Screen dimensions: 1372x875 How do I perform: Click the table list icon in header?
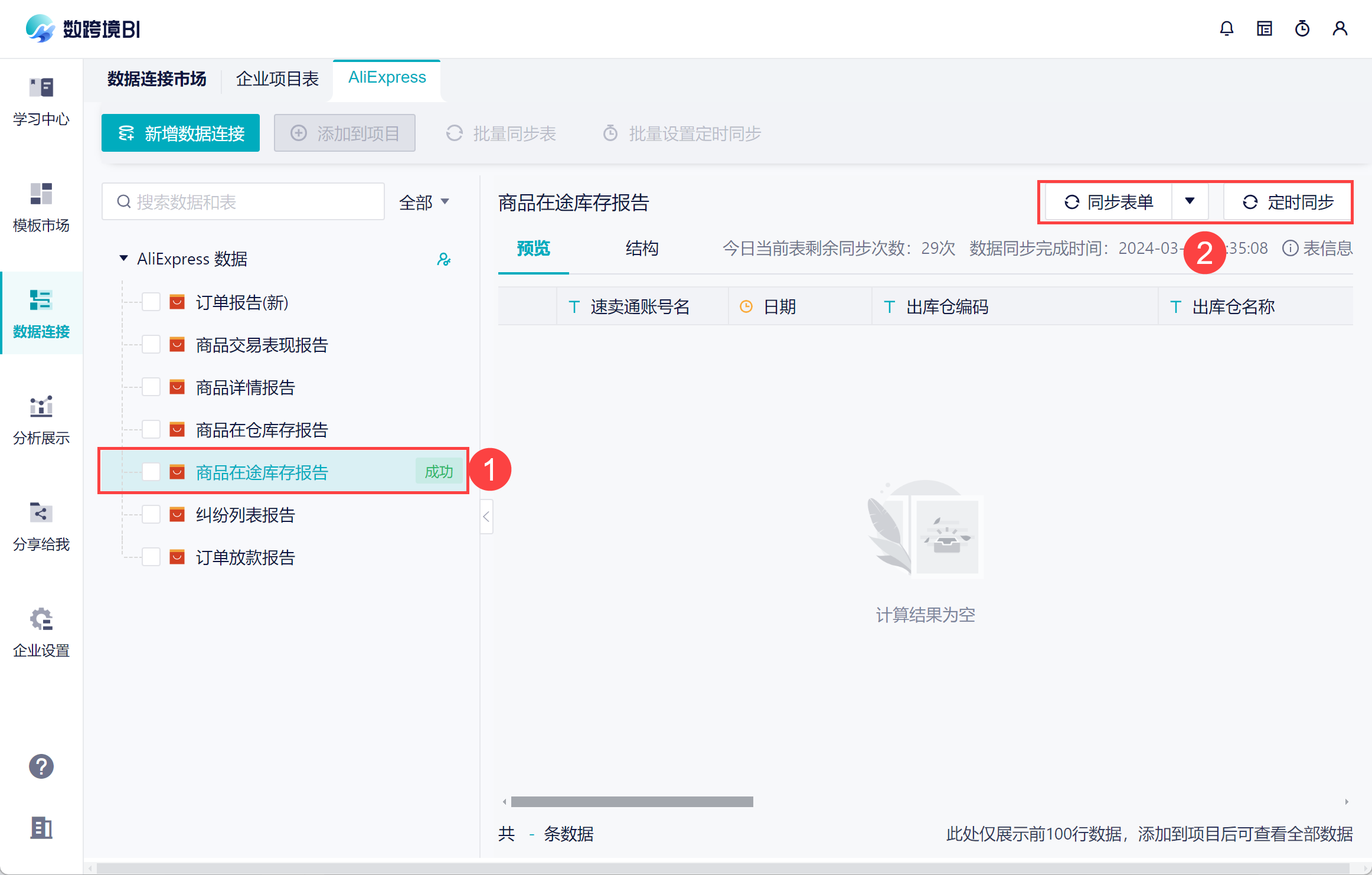(1264, 28)
